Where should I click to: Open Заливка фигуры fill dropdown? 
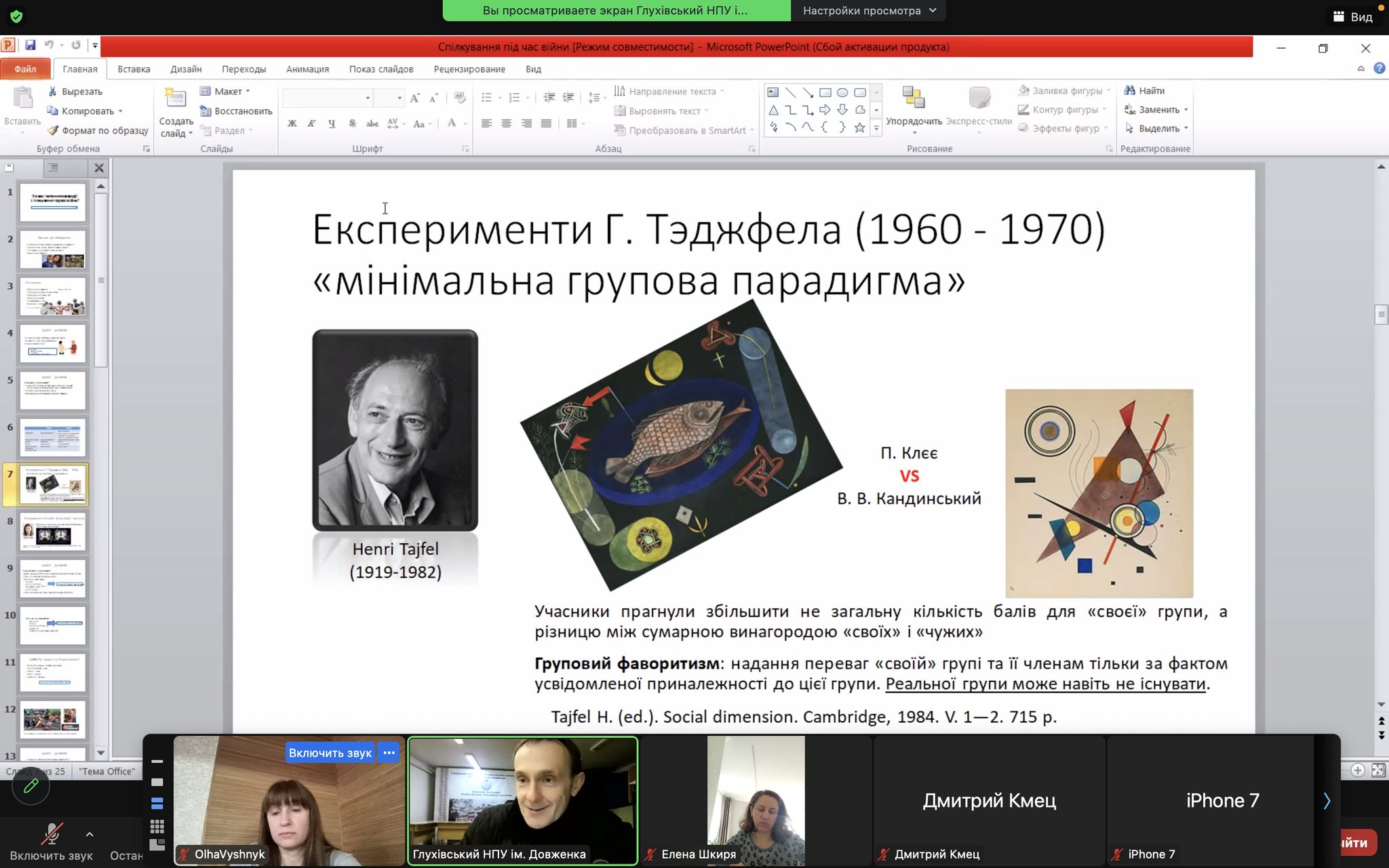(1064, 91)
